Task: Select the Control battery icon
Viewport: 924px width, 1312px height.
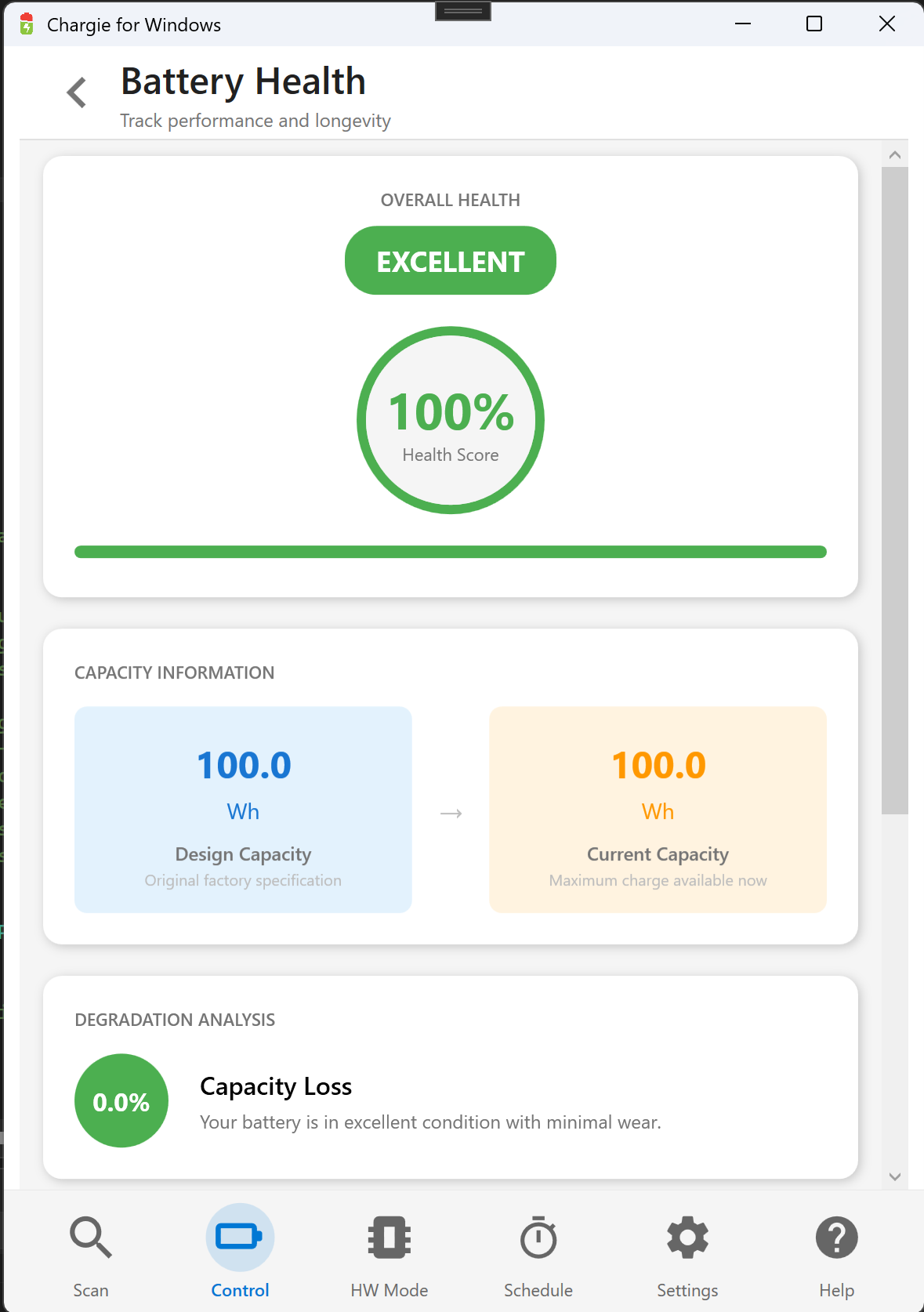Action: coord(240,1237)
